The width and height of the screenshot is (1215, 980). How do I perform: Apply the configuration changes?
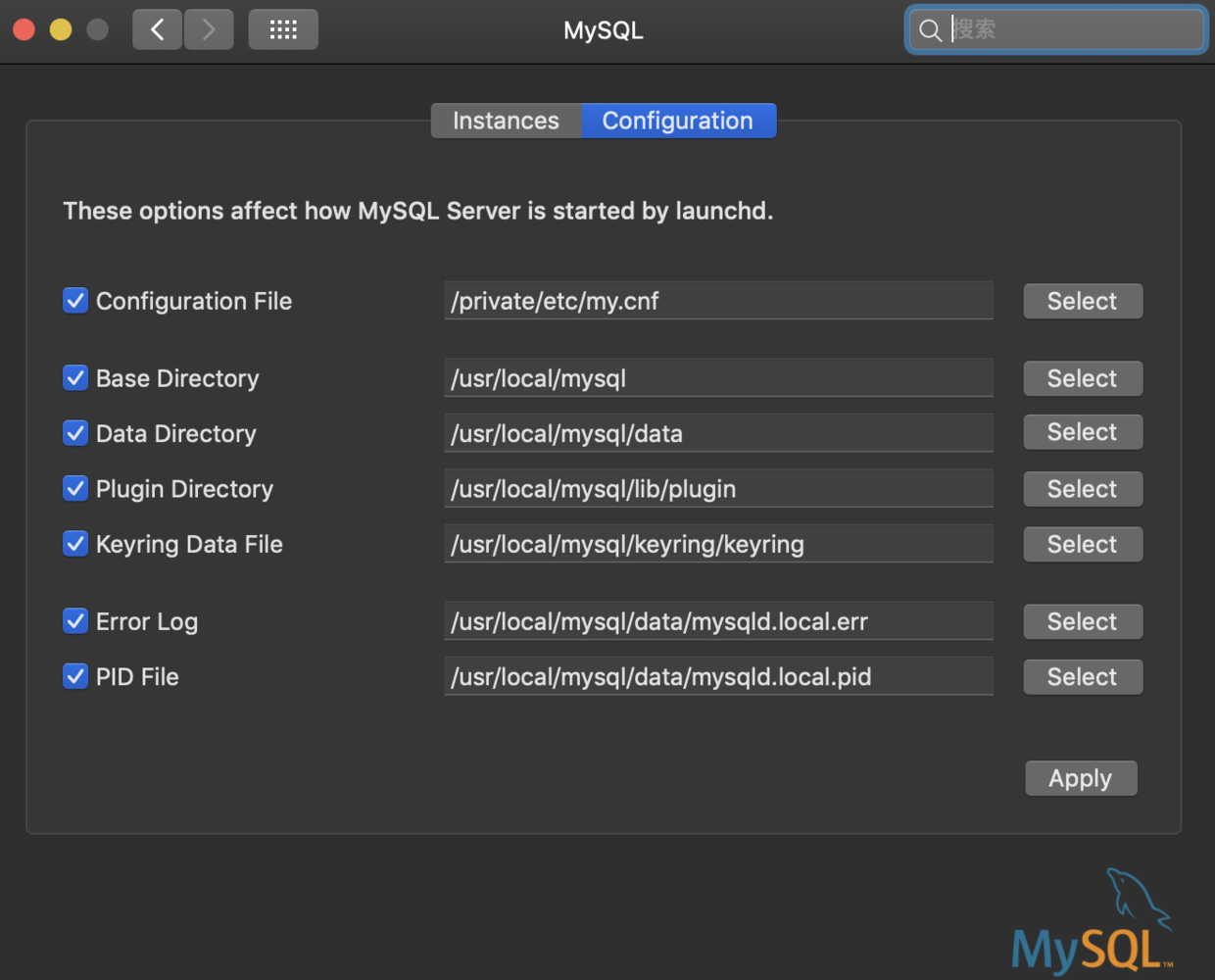(x=1081, y=778)
